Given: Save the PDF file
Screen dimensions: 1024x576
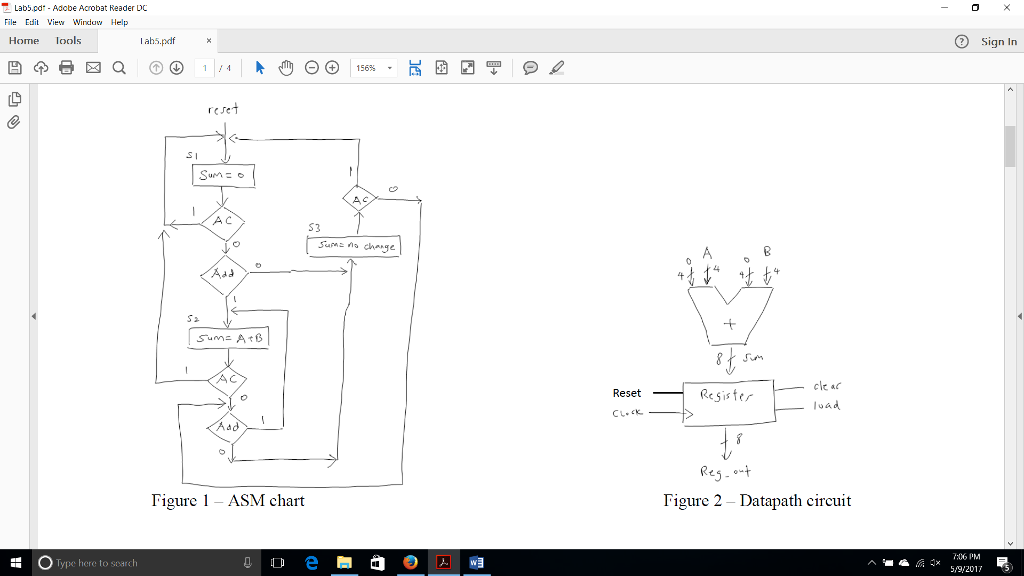Looking at the screenshot, I should tap(13, 68).
